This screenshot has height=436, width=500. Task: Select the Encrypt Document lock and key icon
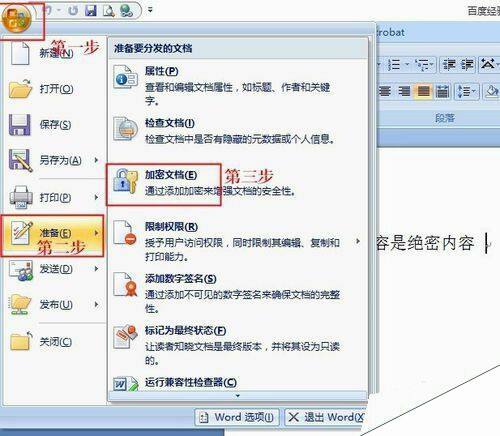coord(125,181)
